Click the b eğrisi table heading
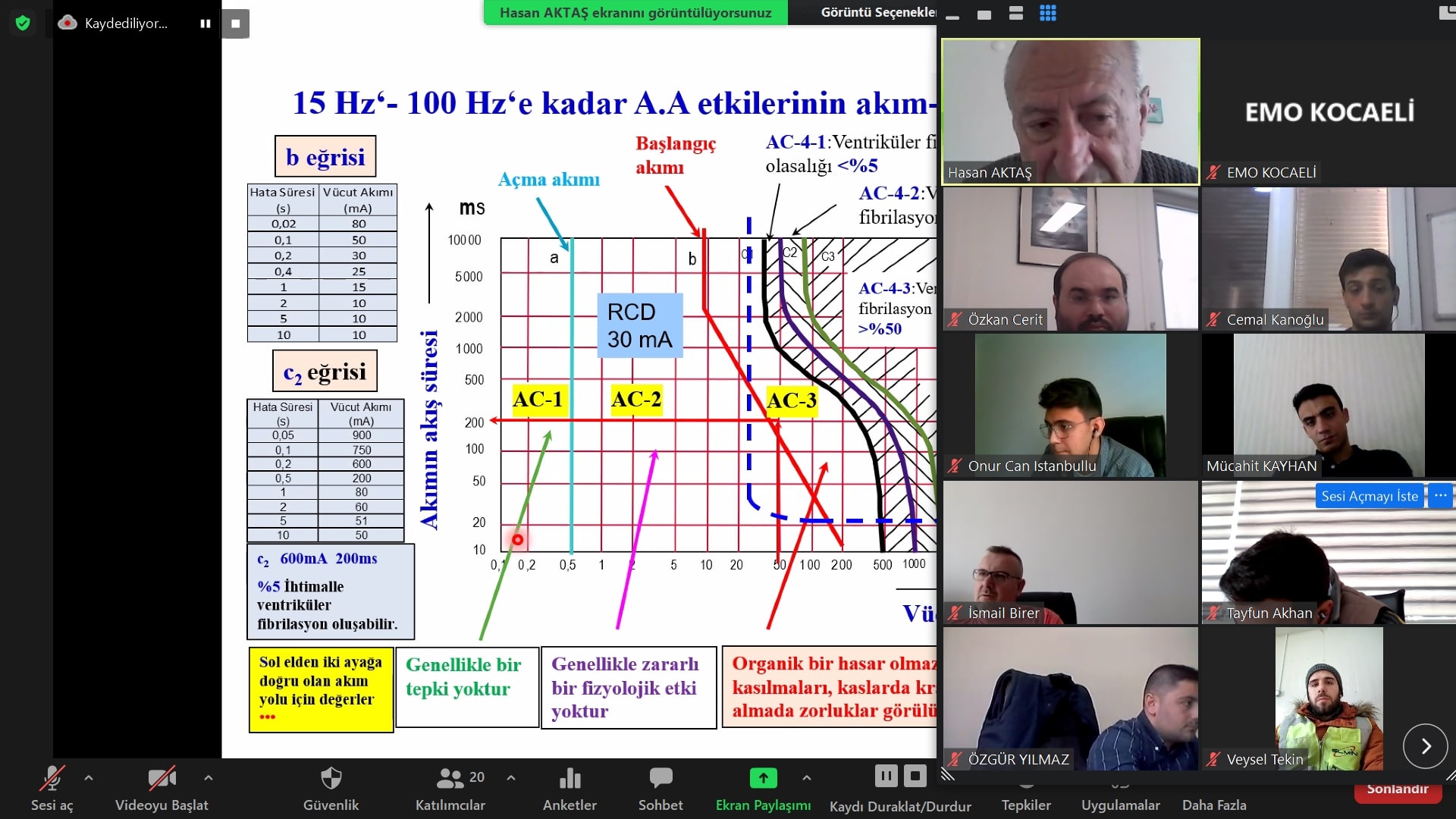This screenshot has width=1456, height=819. pyautogui.click(x=325, y=157)
